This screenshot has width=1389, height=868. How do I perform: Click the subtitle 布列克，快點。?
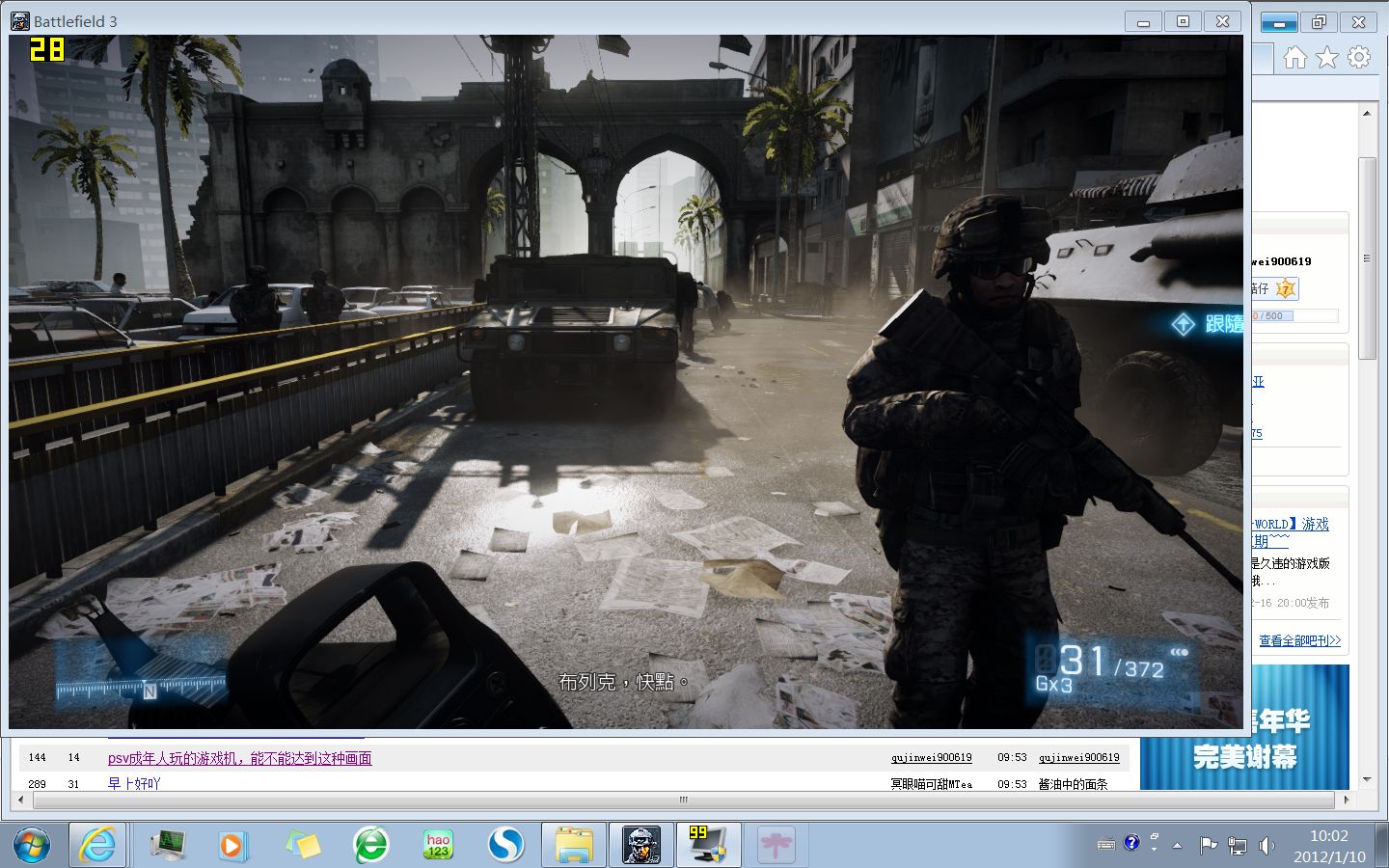pyautogui.click(x=624, y=682)
